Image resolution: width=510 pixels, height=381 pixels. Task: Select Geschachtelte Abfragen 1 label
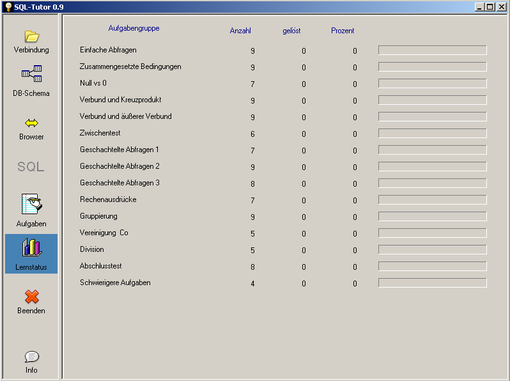[x=119, y=150]
